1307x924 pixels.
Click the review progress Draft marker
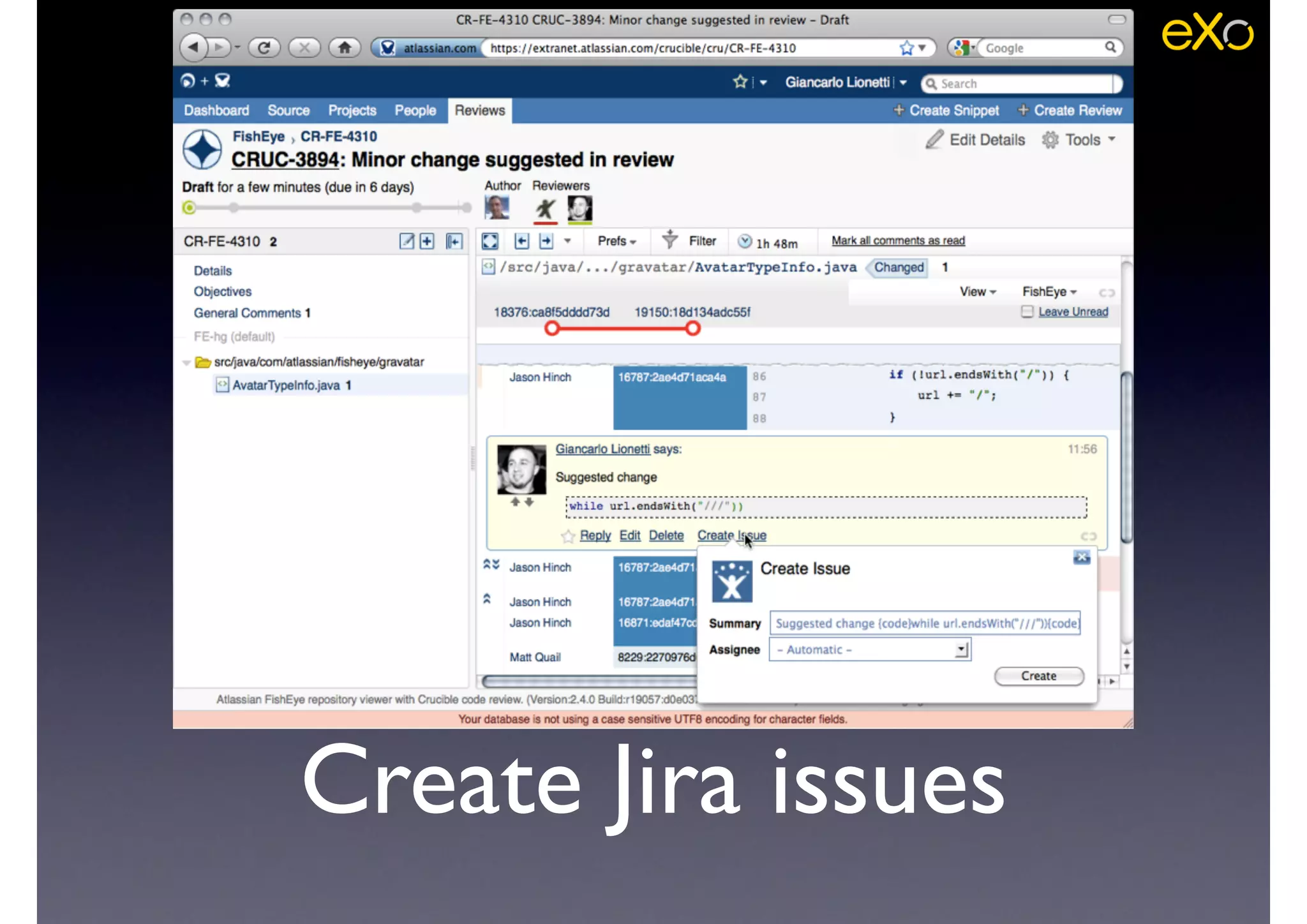click(x=189, y=207)
